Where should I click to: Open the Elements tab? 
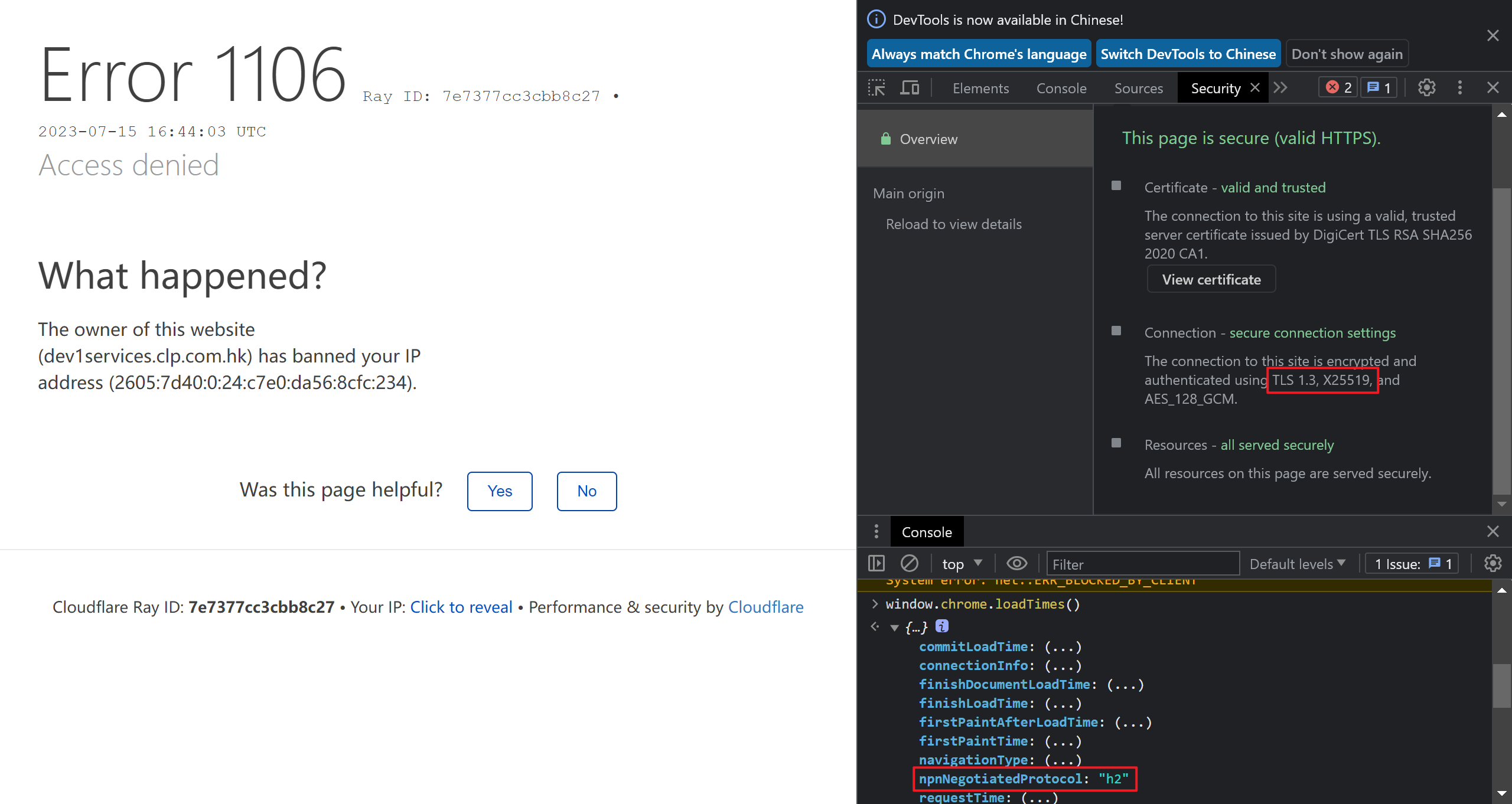(x=980, y=88)
